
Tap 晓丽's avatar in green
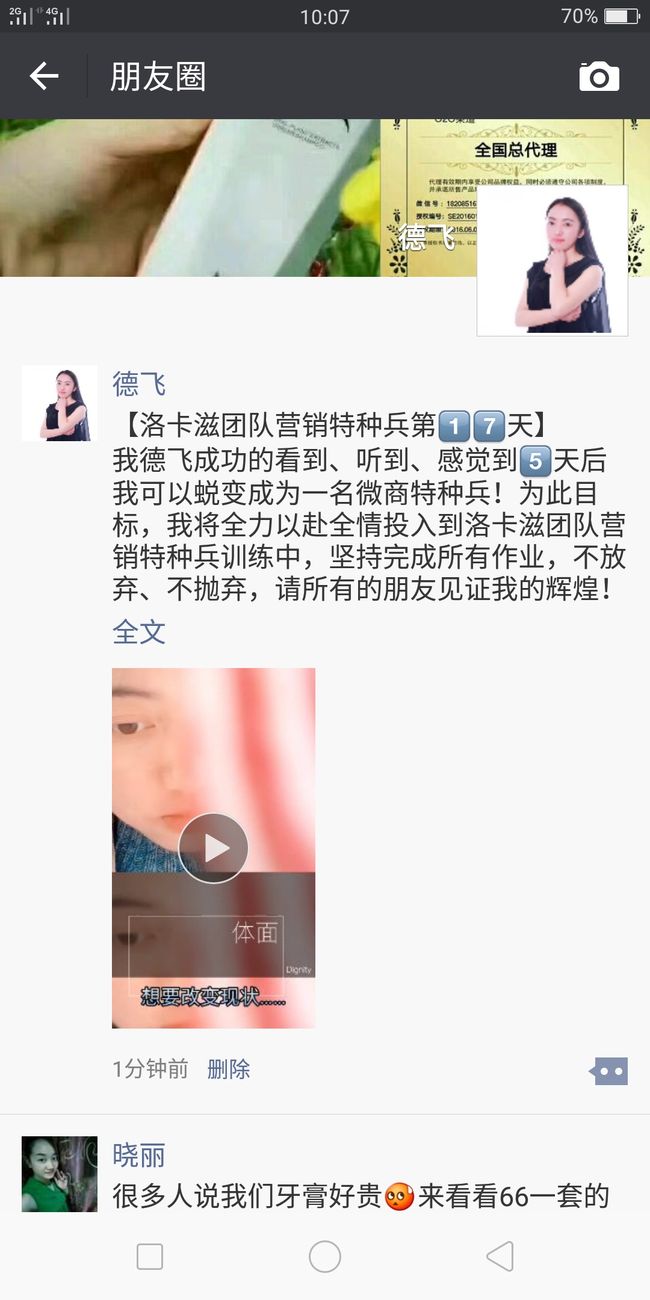point(60,1174)
